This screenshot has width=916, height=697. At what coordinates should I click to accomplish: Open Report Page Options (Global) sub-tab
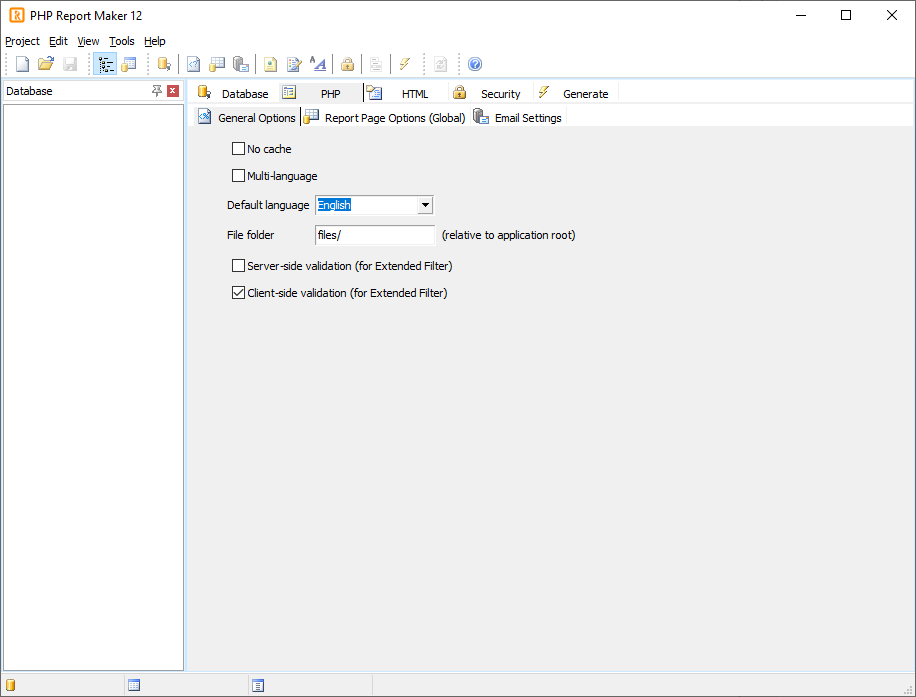tap(385, 117)
